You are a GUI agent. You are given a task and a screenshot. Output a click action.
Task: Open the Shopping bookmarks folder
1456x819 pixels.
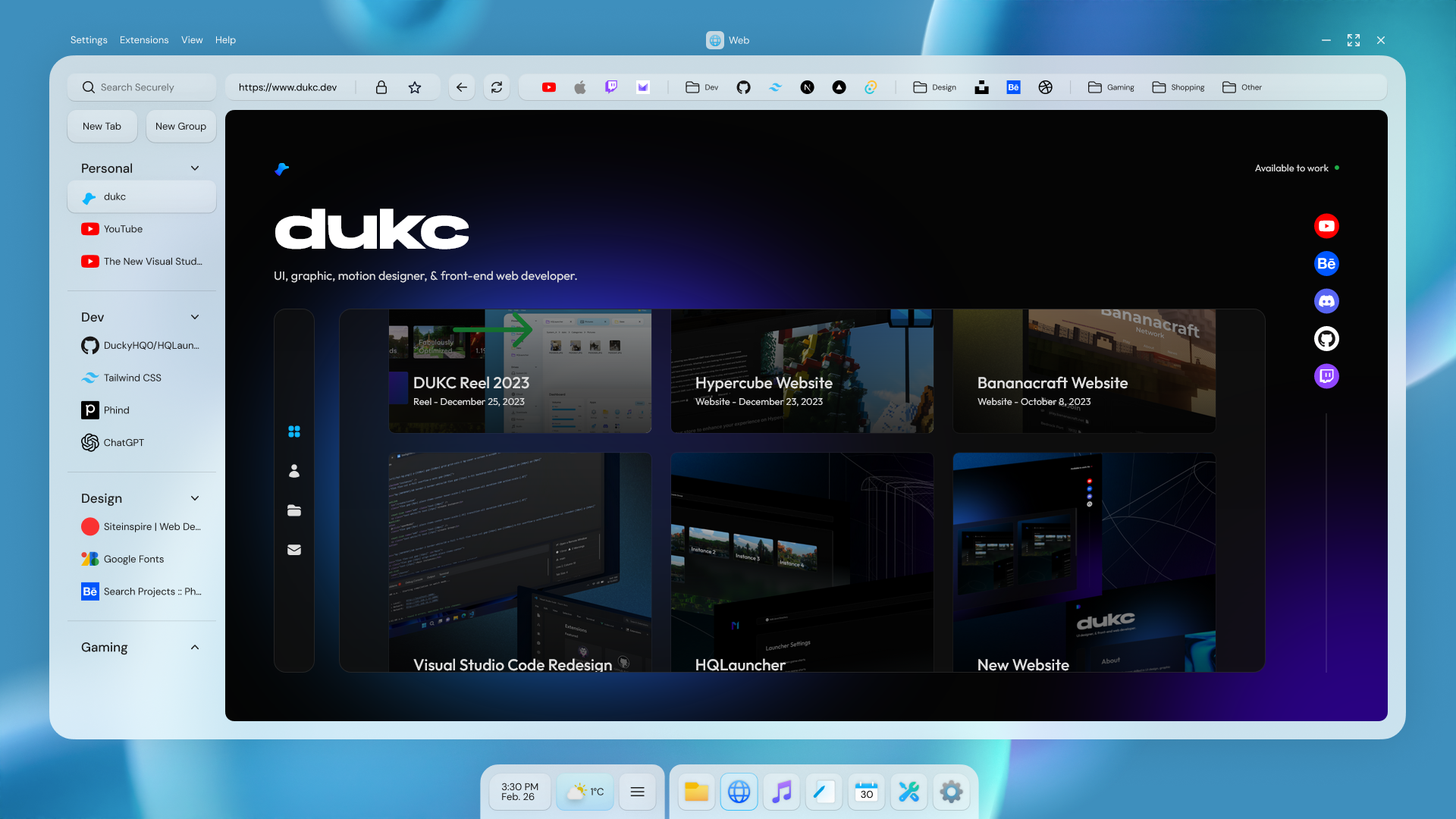(1178, 87)
